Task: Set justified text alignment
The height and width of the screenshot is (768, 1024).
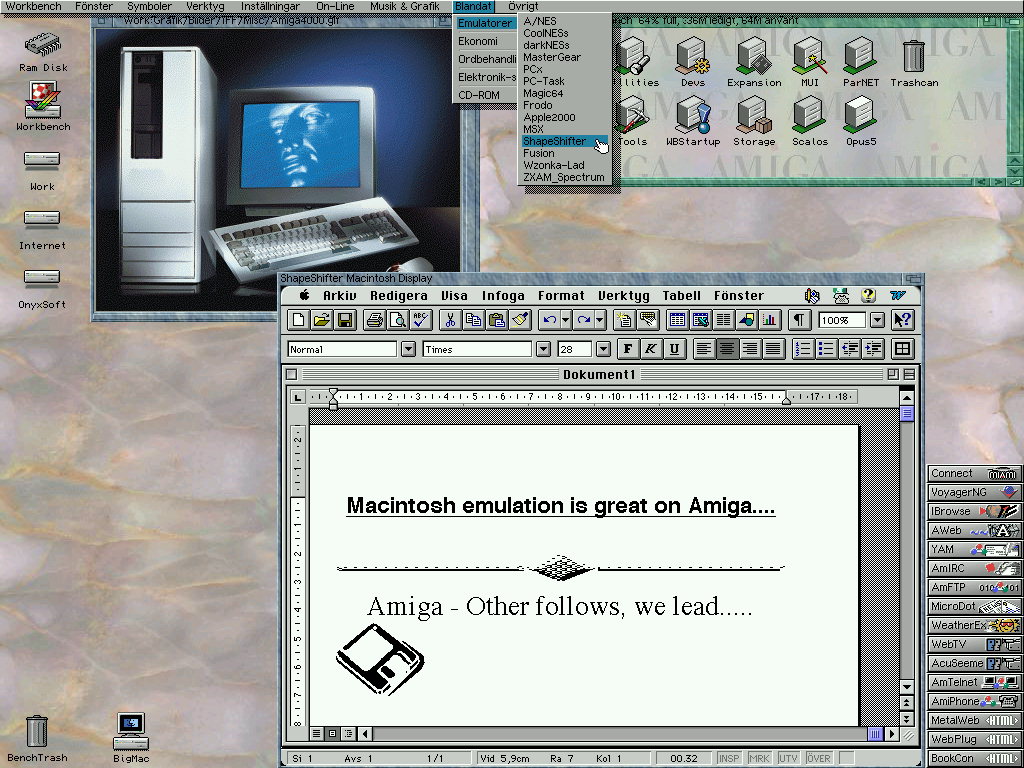Action: [x=773, y=349]
